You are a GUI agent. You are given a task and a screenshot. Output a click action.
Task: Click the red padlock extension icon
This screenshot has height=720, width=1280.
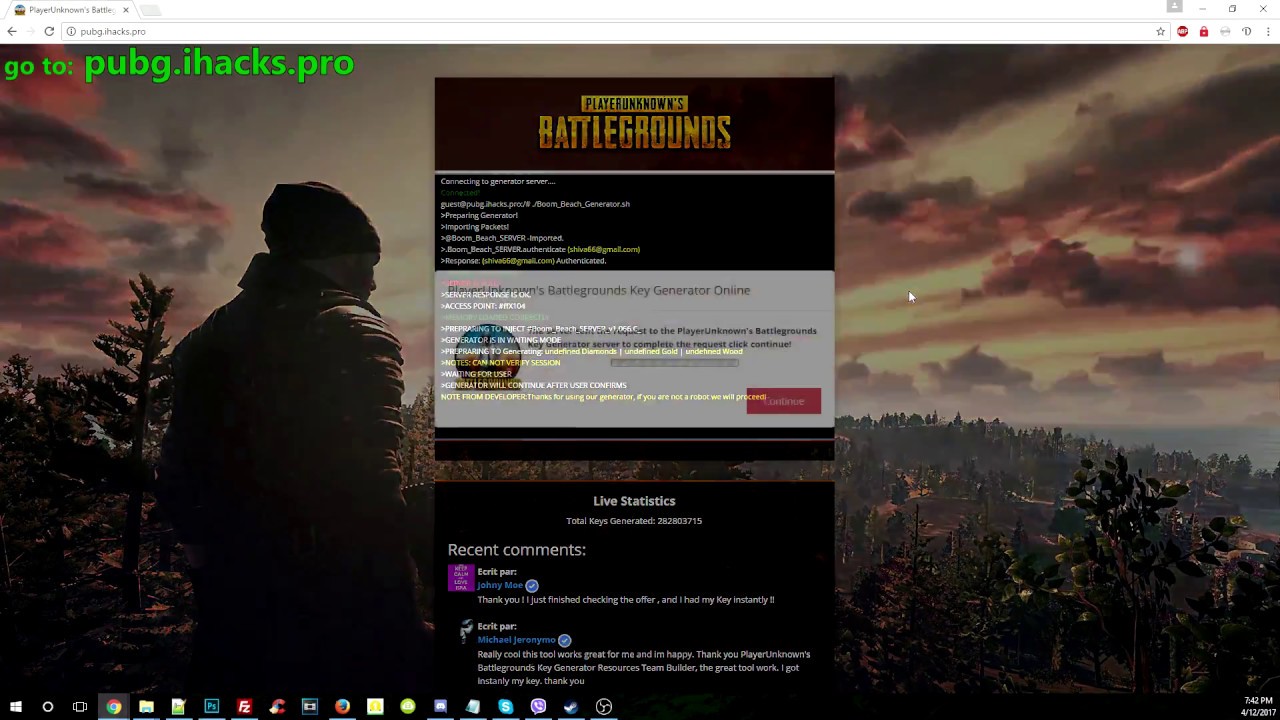pyautogui.click(x=1203, y=31)
